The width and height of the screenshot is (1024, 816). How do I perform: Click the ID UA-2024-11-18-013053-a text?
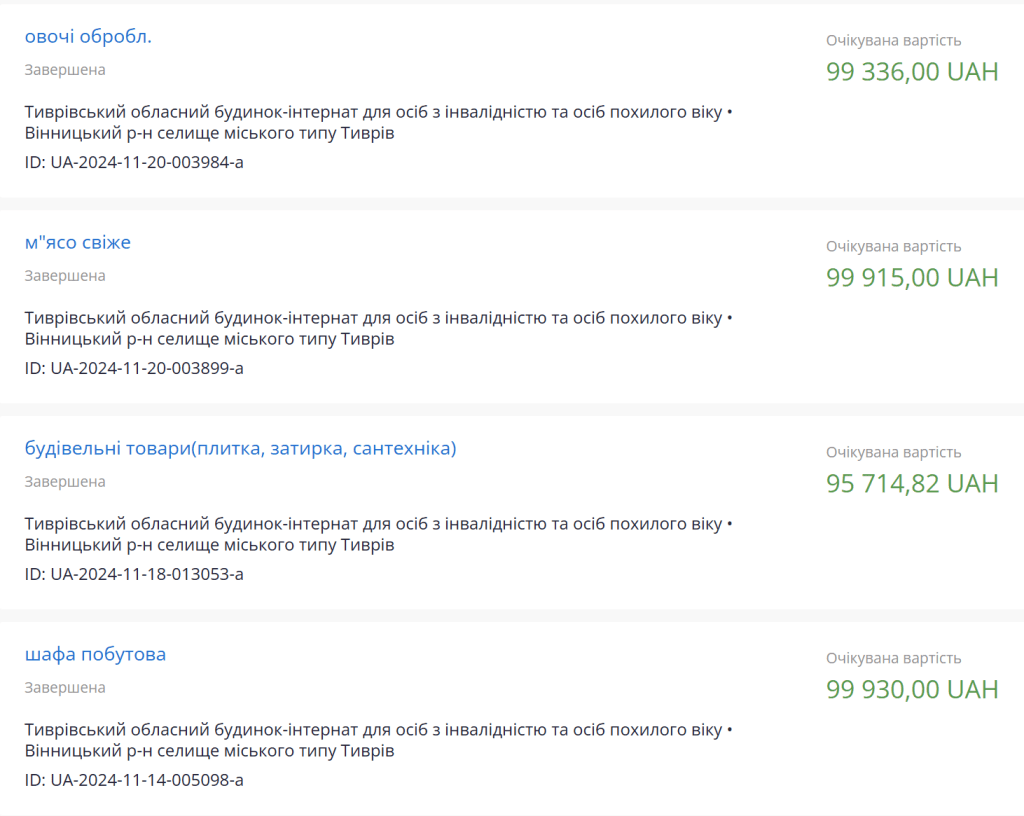[134, 574]
